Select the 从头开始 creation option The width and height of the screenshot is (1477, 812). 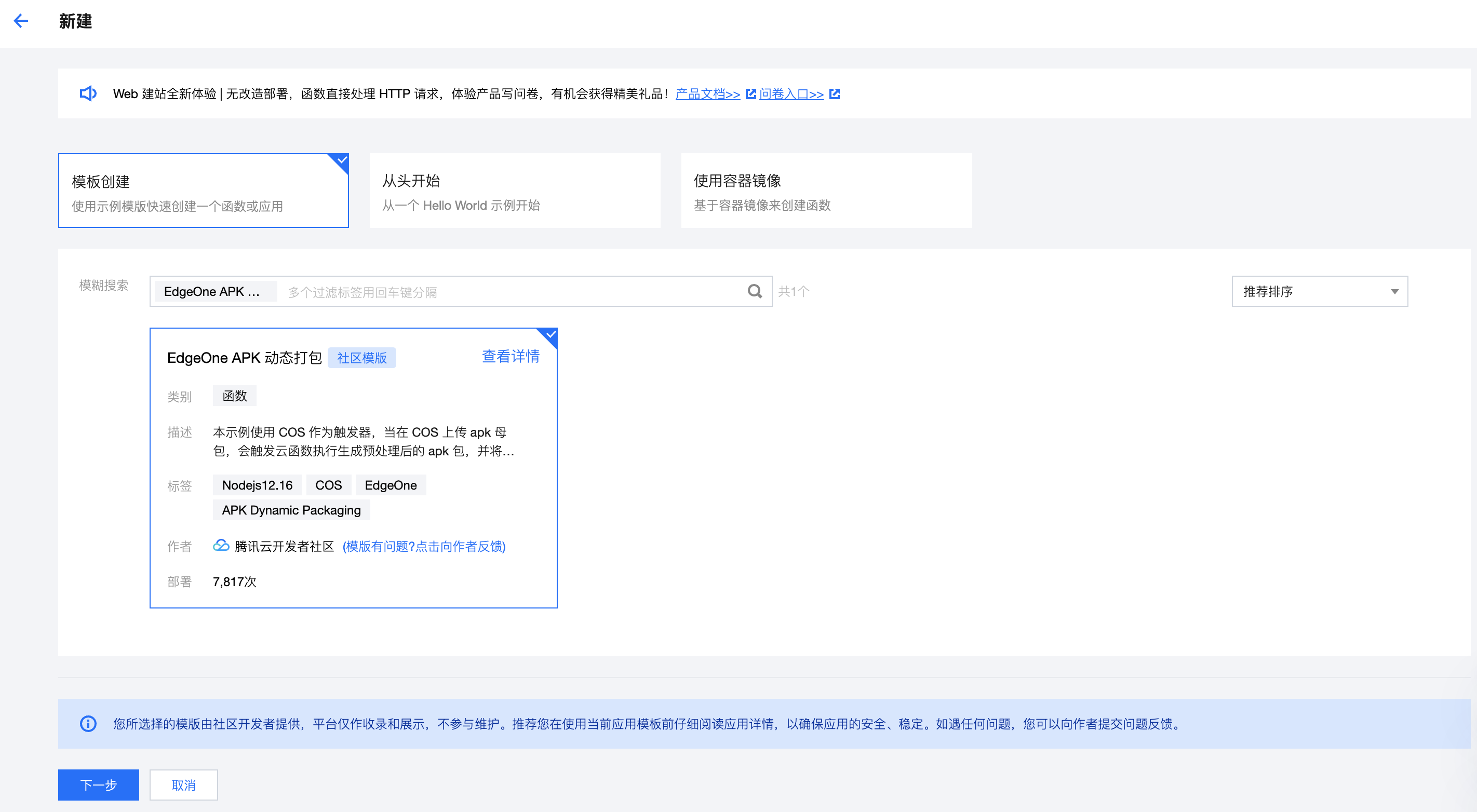click(x=514, y=191)
